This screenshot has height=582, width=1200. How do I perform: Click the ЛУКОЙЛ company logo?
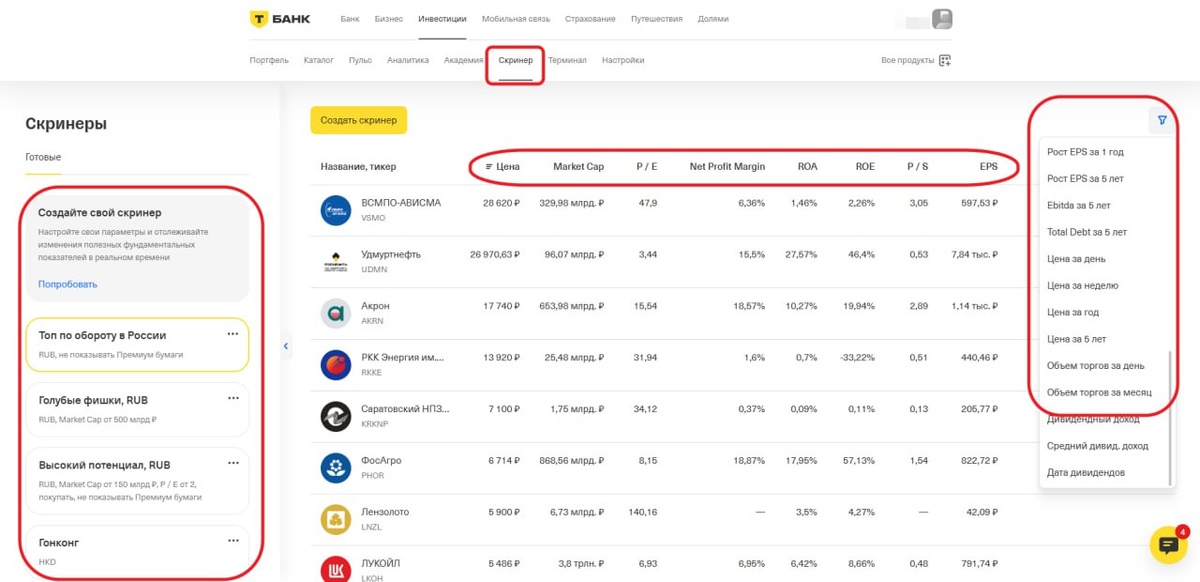[x=335, y=568]
